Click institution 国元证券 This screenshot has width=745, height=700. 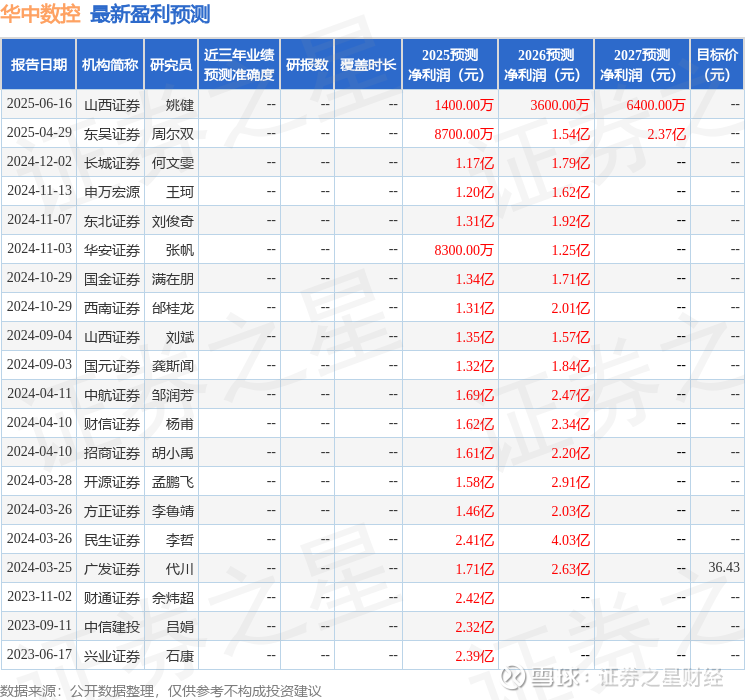pyautogui.click(x=112, y=366)
